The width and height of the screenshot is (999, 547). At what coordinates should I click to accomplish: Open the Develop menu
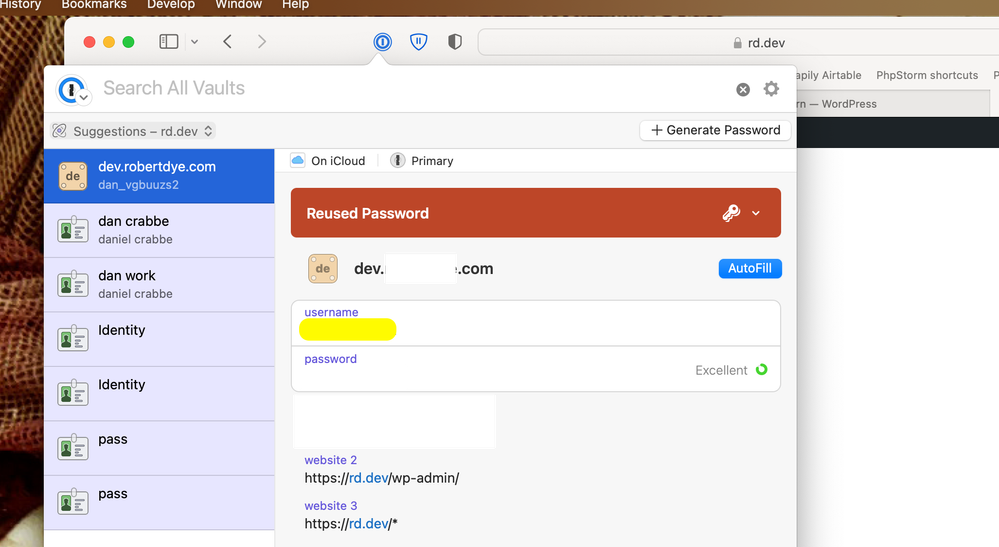[171, 5]
